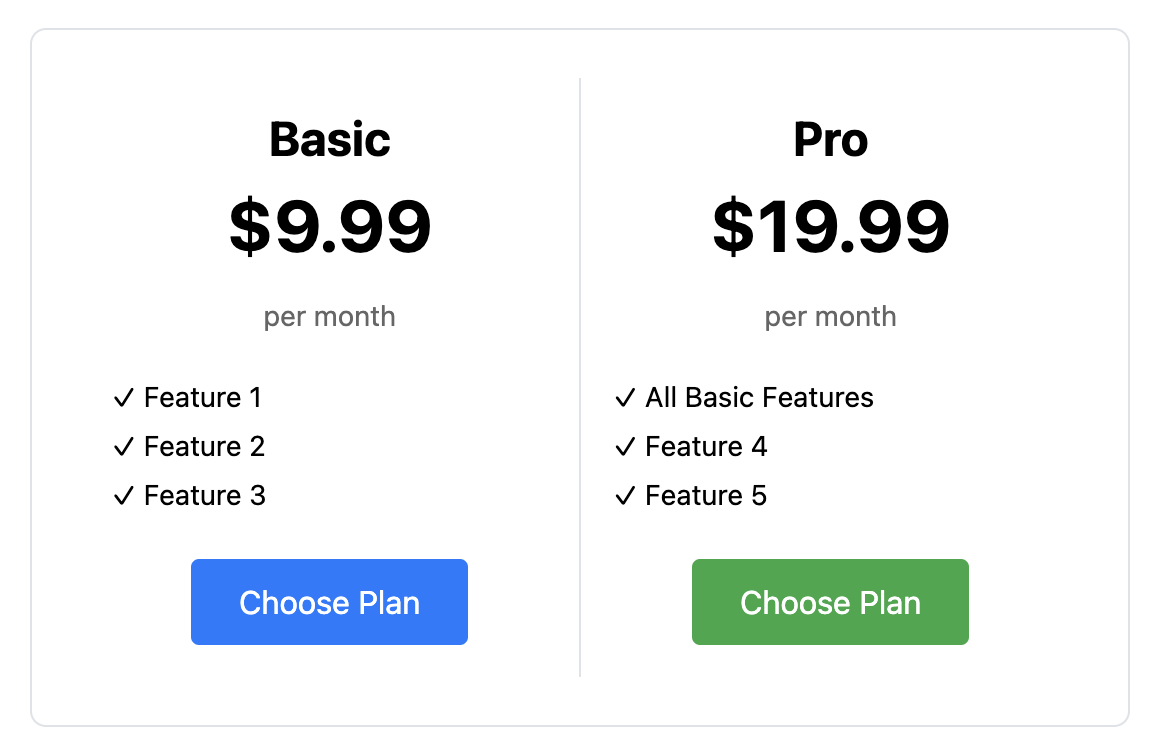Click the $9.99 price label
The width and height of the screenshot is (1160, 756).
(x=330, y=226)
